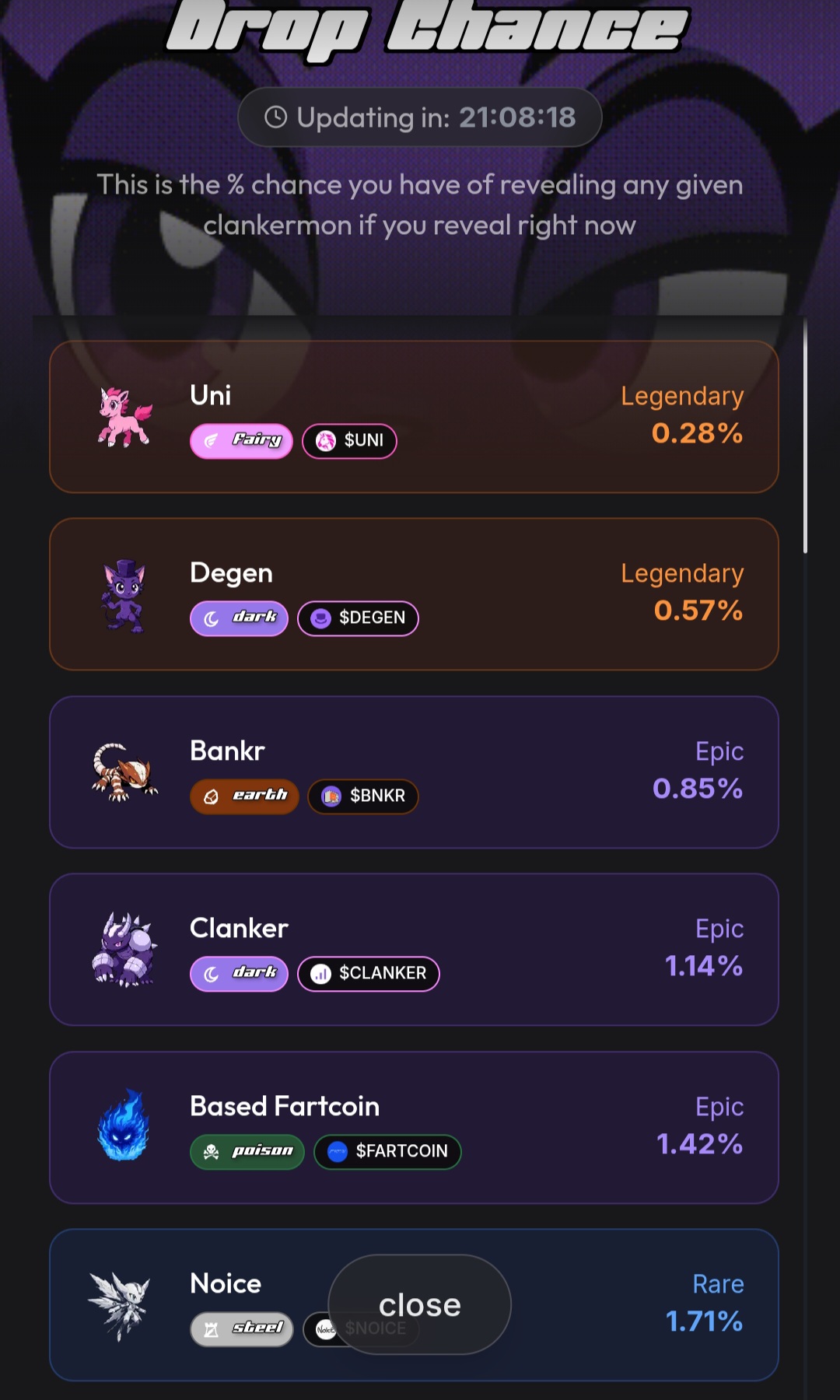Open the $FARTCOIN token tag
The width and height of the screenshot is (840, 1400).
coord(387,1151)
